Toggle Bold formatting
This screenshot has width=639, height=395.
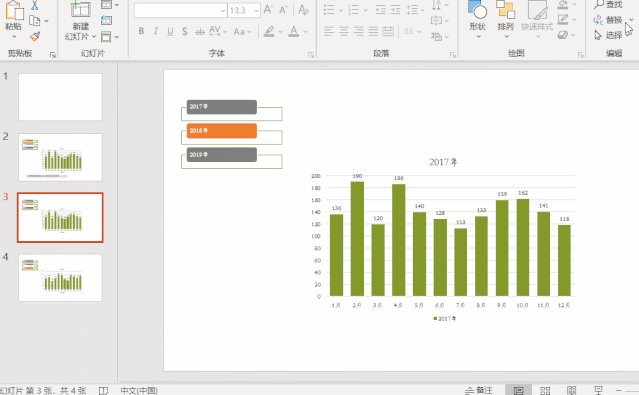[x=141, y=31]
